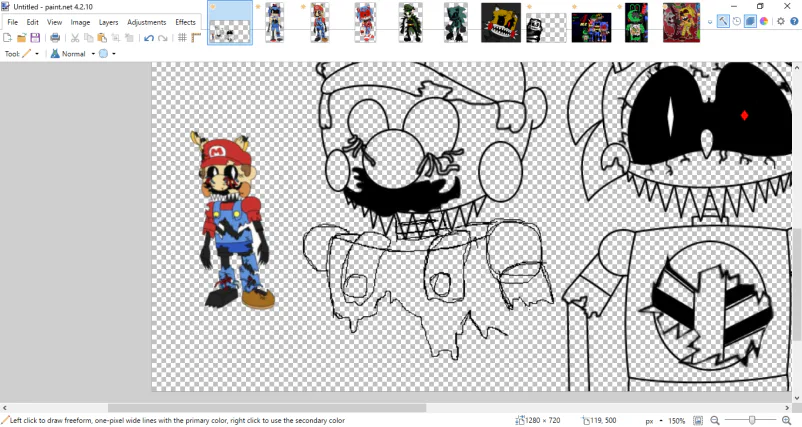Screen dimensions: 802x427
Task: Click the vertical scrollbar down arrow
Action: (x=797, y=397)
